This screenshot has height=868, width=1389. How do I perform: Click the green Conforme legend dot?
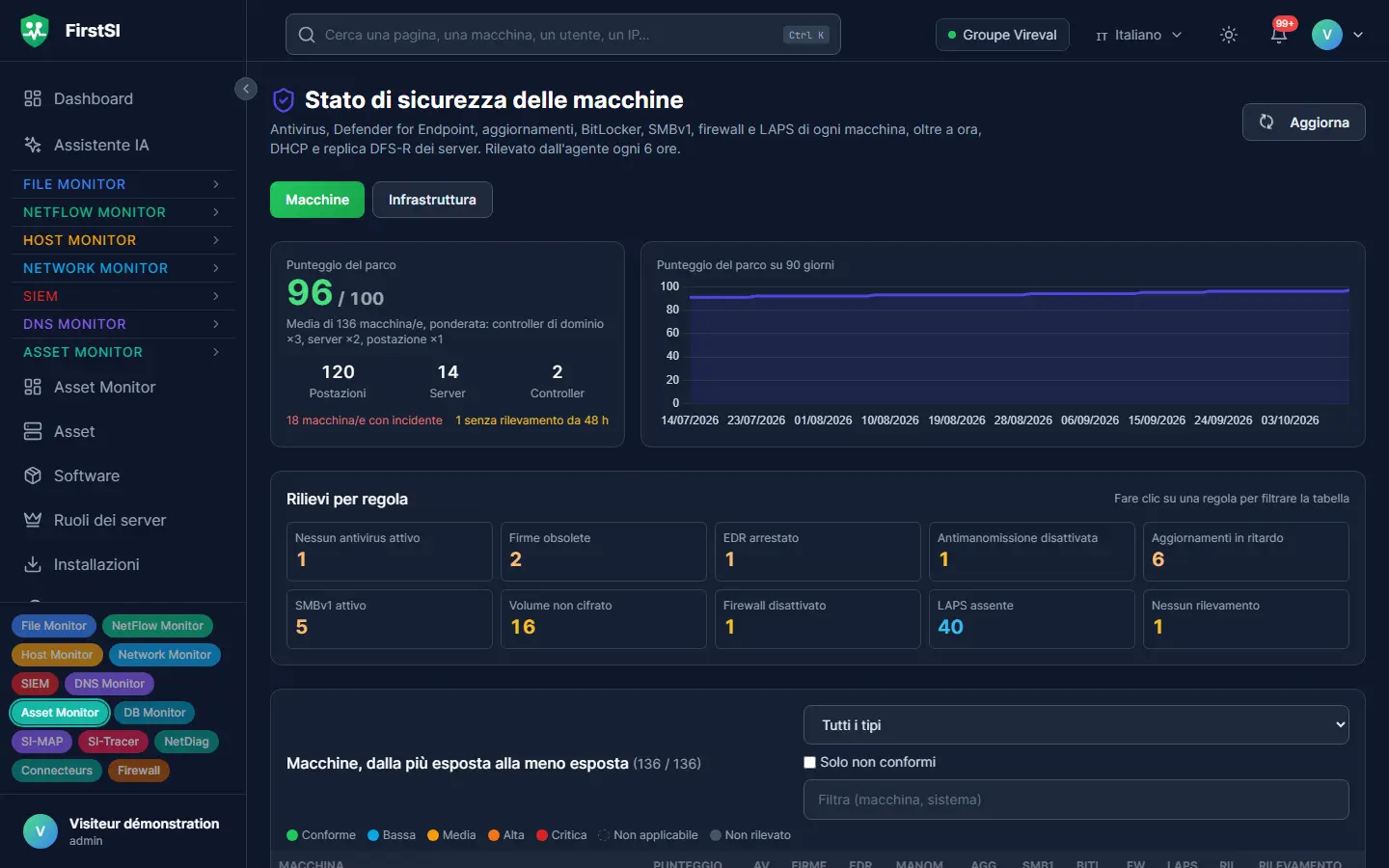292,835
